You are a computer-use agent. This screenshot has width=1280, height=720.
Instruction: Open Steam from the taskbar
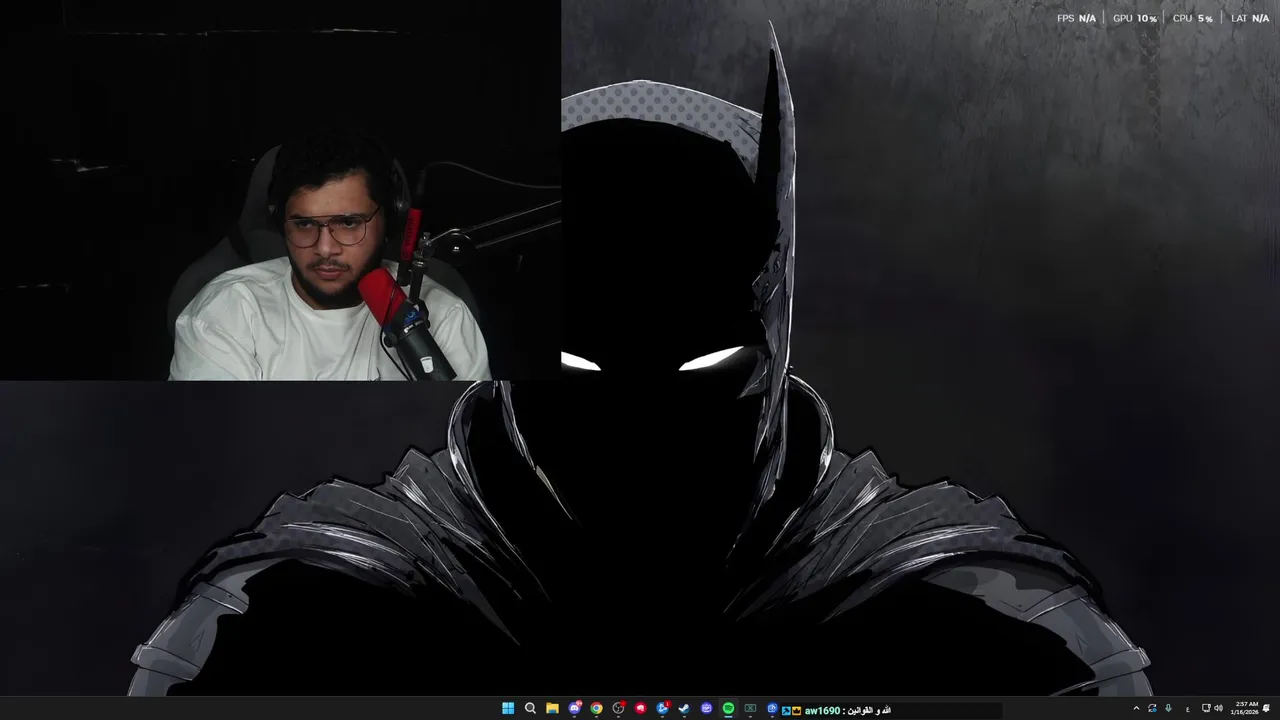click(x=684, y=708)
